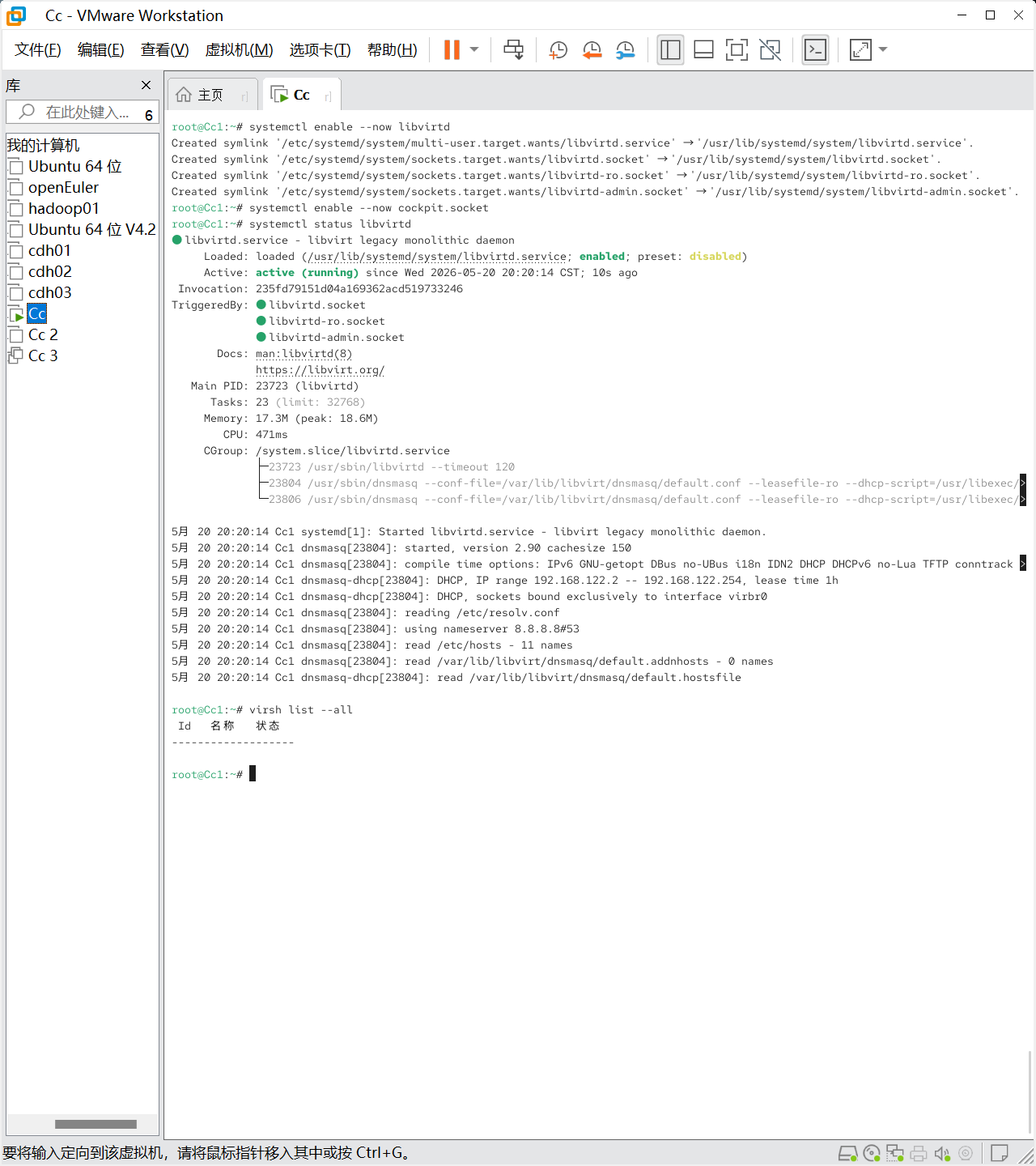1036x1166 pixels.
Task: Select the cdh01 virtual machine
Action: click(x=49, y=250)
